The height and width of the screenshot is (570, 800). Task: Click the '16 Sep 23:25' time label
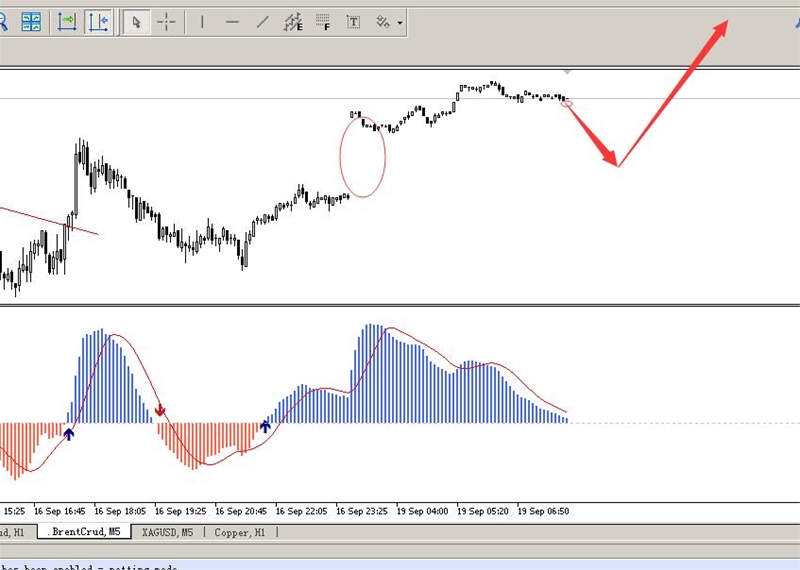coord(362,511)
